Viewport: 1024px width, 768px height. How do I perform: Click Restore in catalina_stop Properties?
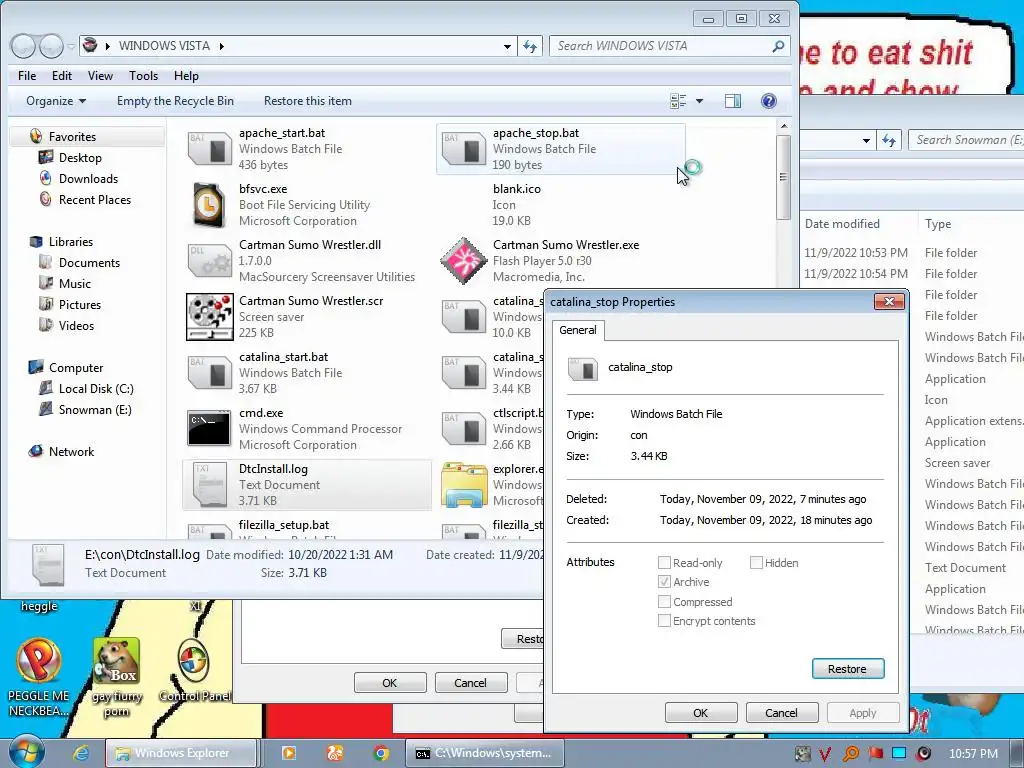click(x=848, y=669)
